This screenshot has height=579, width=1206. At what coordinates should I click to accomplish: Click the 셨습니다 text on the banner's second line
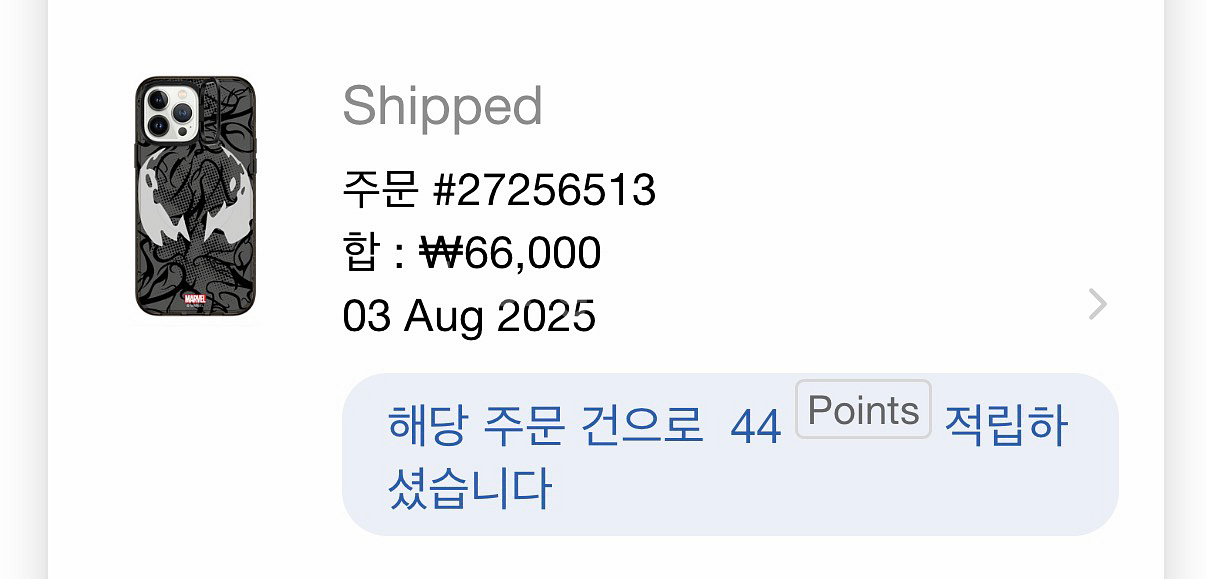point(470,488)
